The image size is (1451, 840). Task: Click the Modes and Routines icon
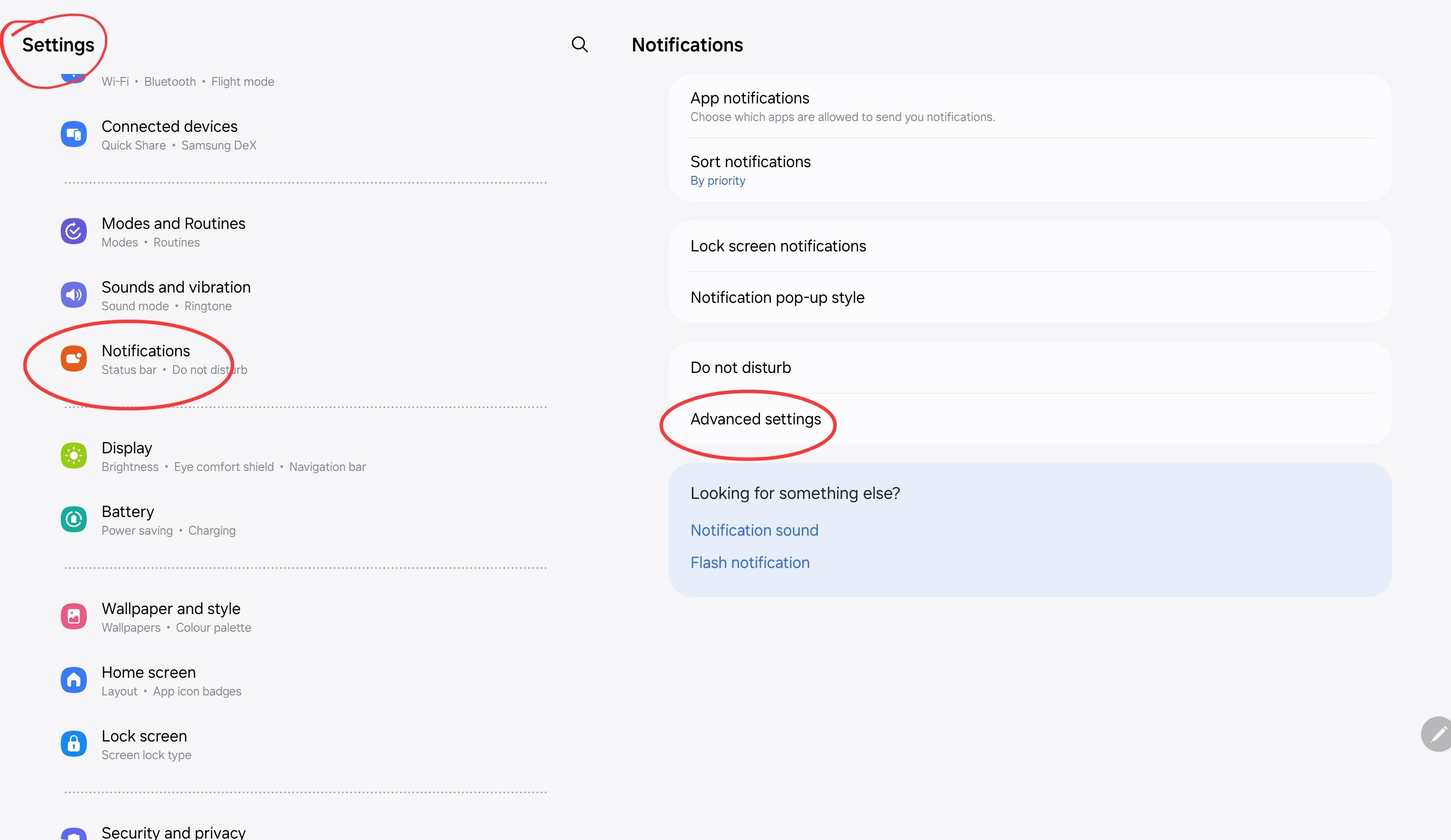[74, 231]
